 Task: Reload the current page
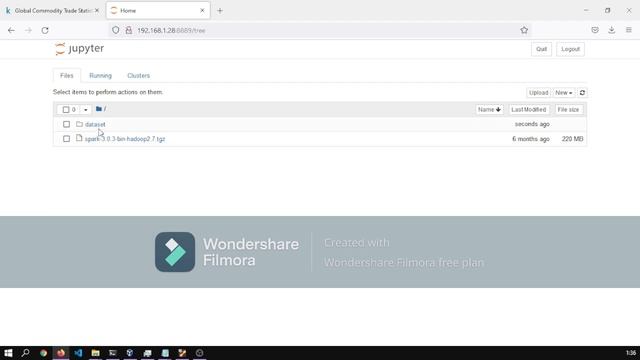click(45, 30)
